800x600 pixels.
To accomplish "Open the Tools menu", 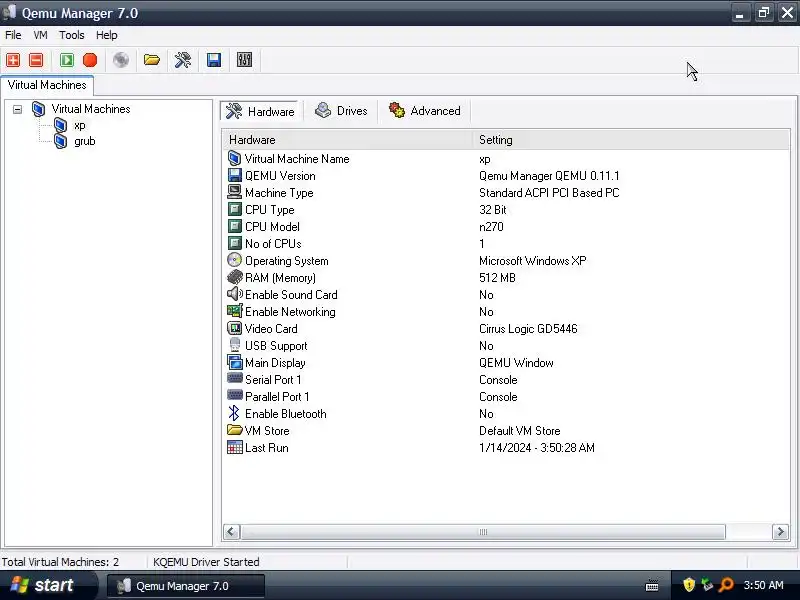I will (71, 35).
